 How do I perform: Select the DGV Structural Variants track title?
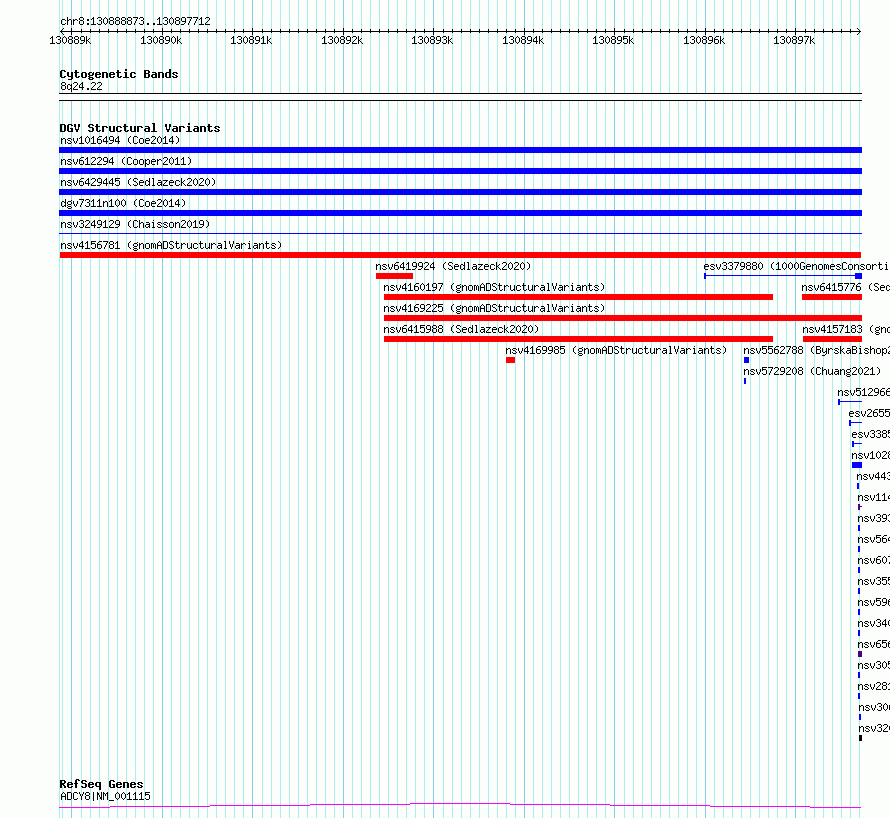(x=140, y=128)
